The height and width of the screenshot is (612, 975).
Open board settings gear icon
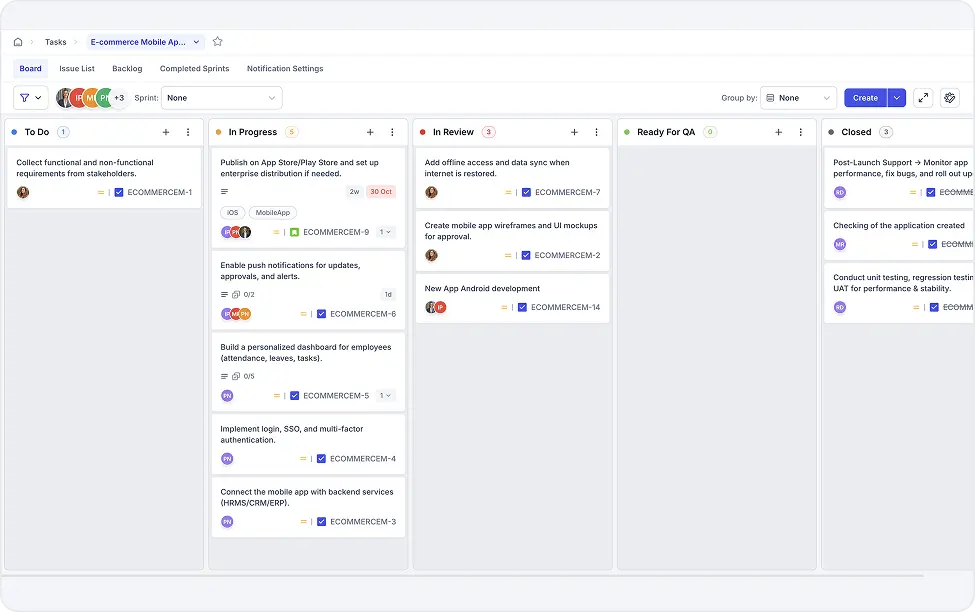[x=950, y=98]
